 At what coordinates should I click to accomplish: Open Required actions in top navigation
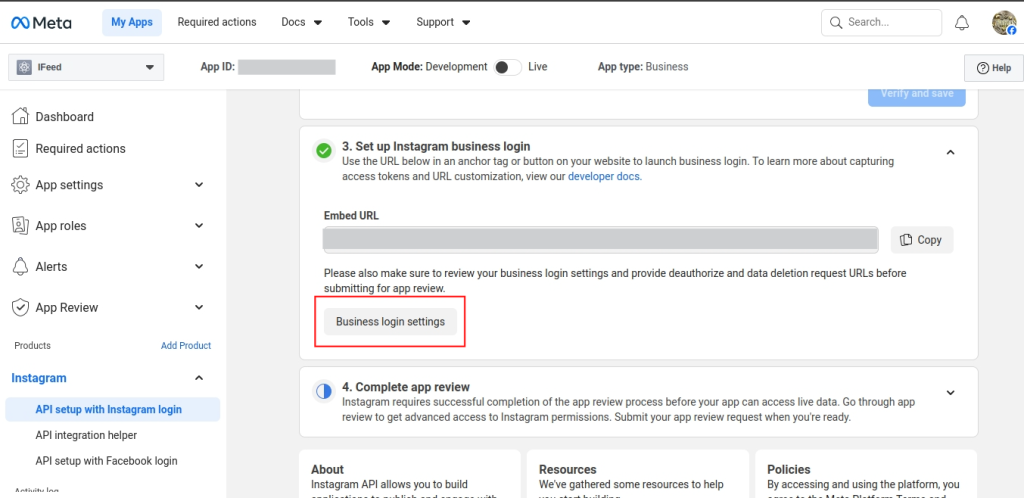217,22
